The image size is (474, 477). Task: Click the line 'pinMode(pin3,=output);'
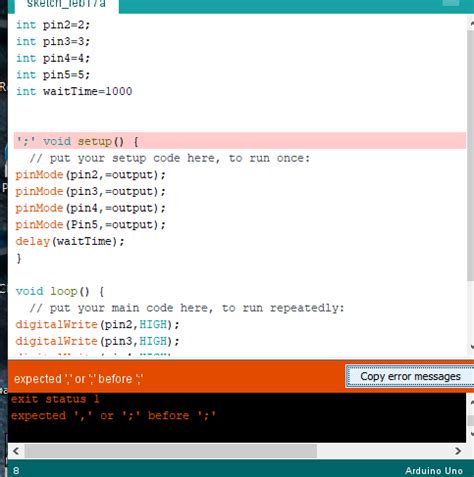click(x=90, y=191)
